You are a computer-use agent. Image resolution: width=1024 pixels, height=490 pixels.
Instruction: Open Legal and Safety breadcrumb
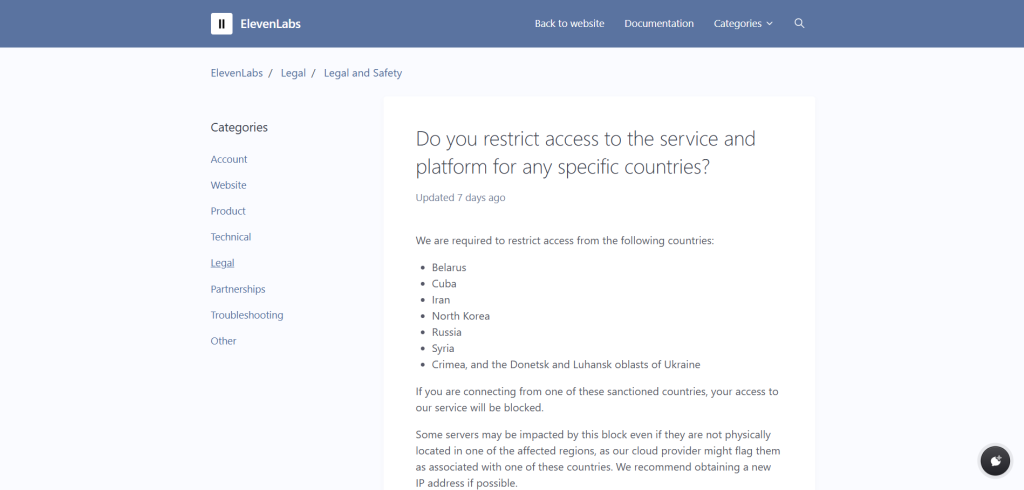363,73
